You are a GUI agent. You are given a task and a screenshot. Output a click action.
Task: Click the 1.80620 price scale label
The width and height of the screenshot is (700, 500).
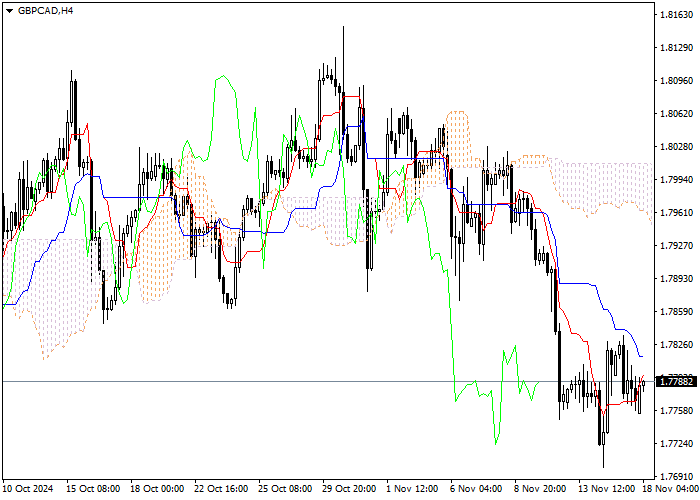click(676, 114)
